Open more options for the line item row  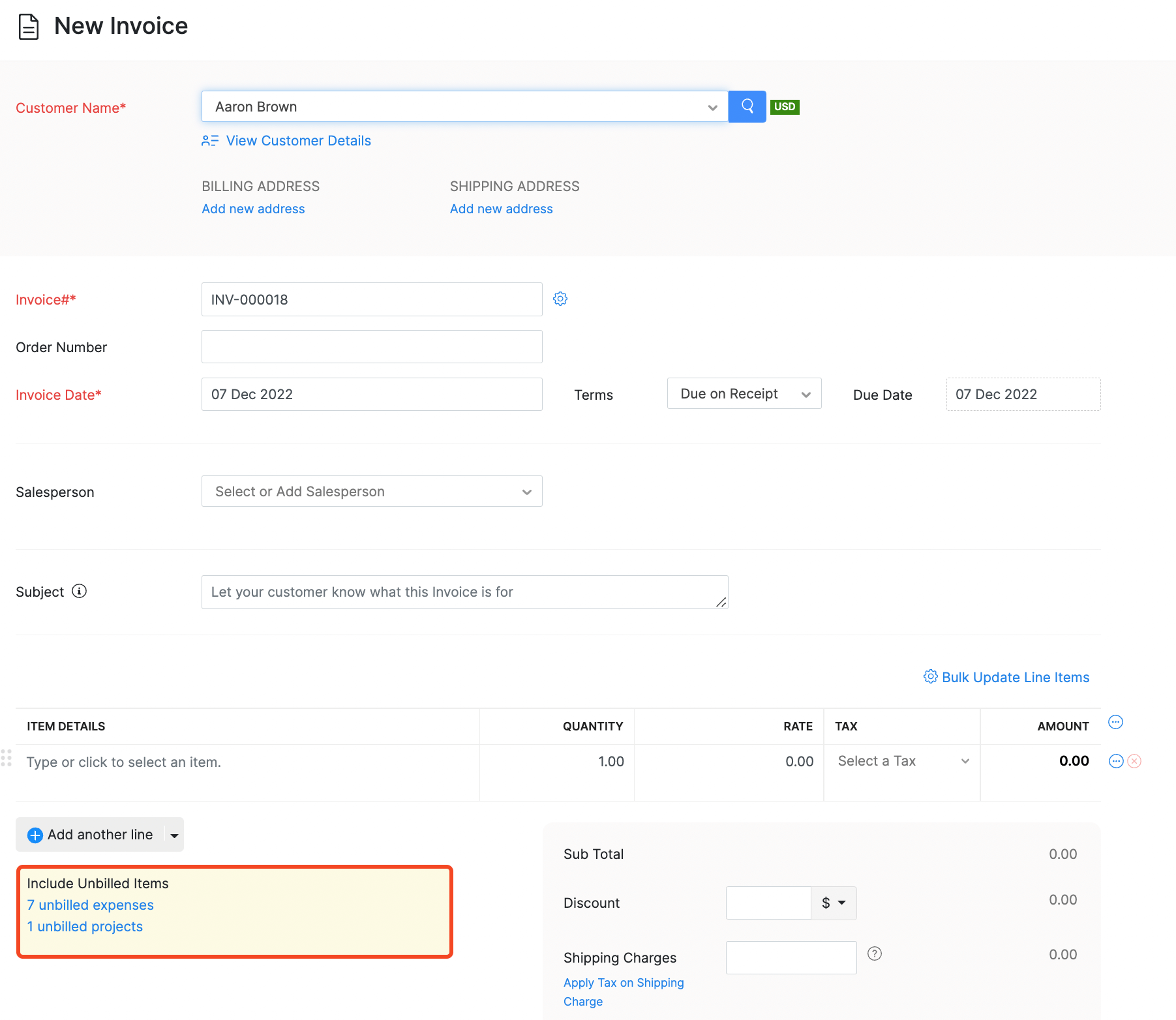click(1115, 761)
